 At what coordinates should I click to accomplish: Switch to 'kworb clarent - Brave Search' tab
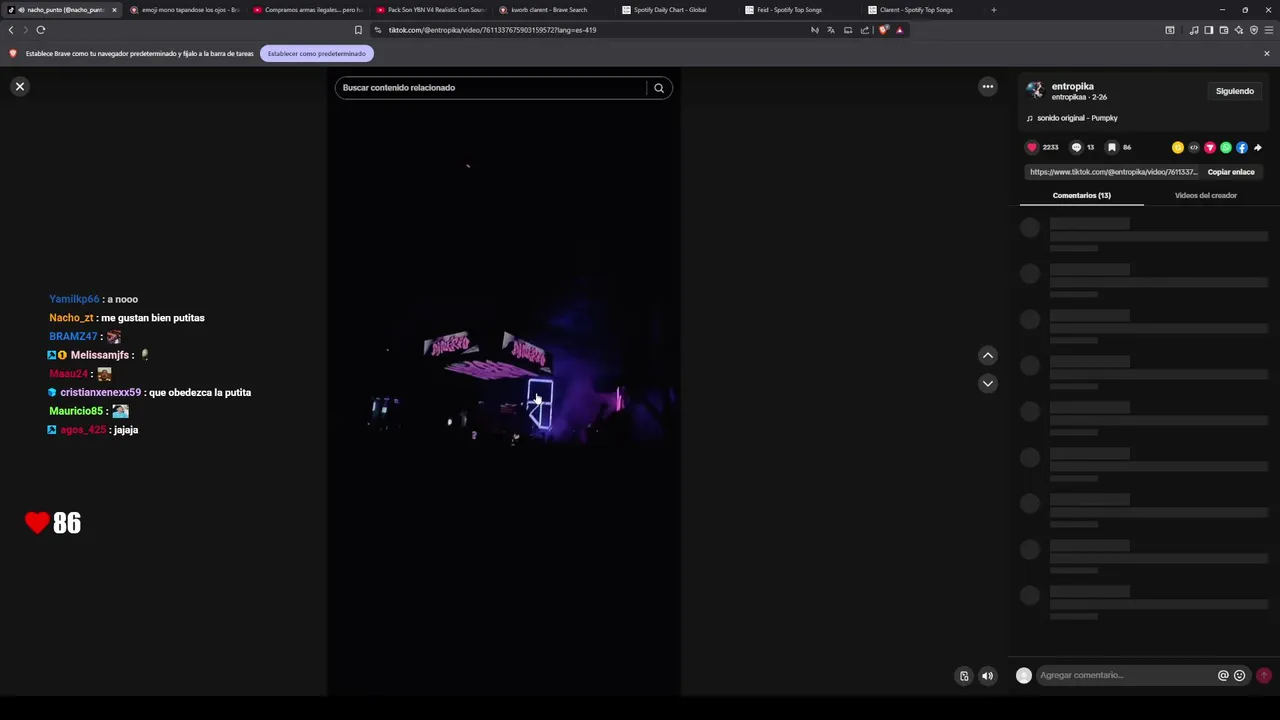tap(554, 10)
